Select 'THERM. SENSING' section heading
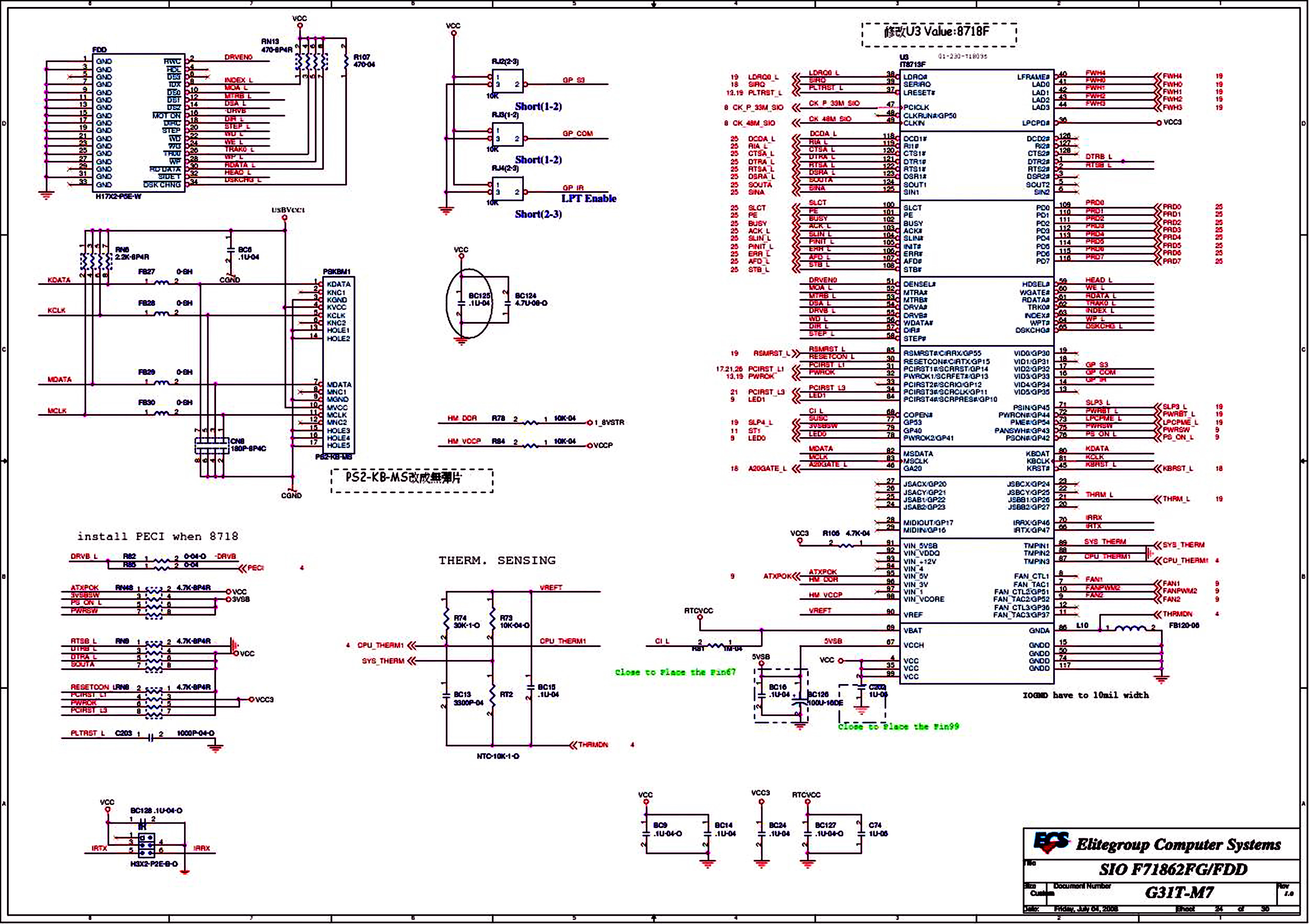The height and width of the screenshot is (924, 1309). click(497, 561)
